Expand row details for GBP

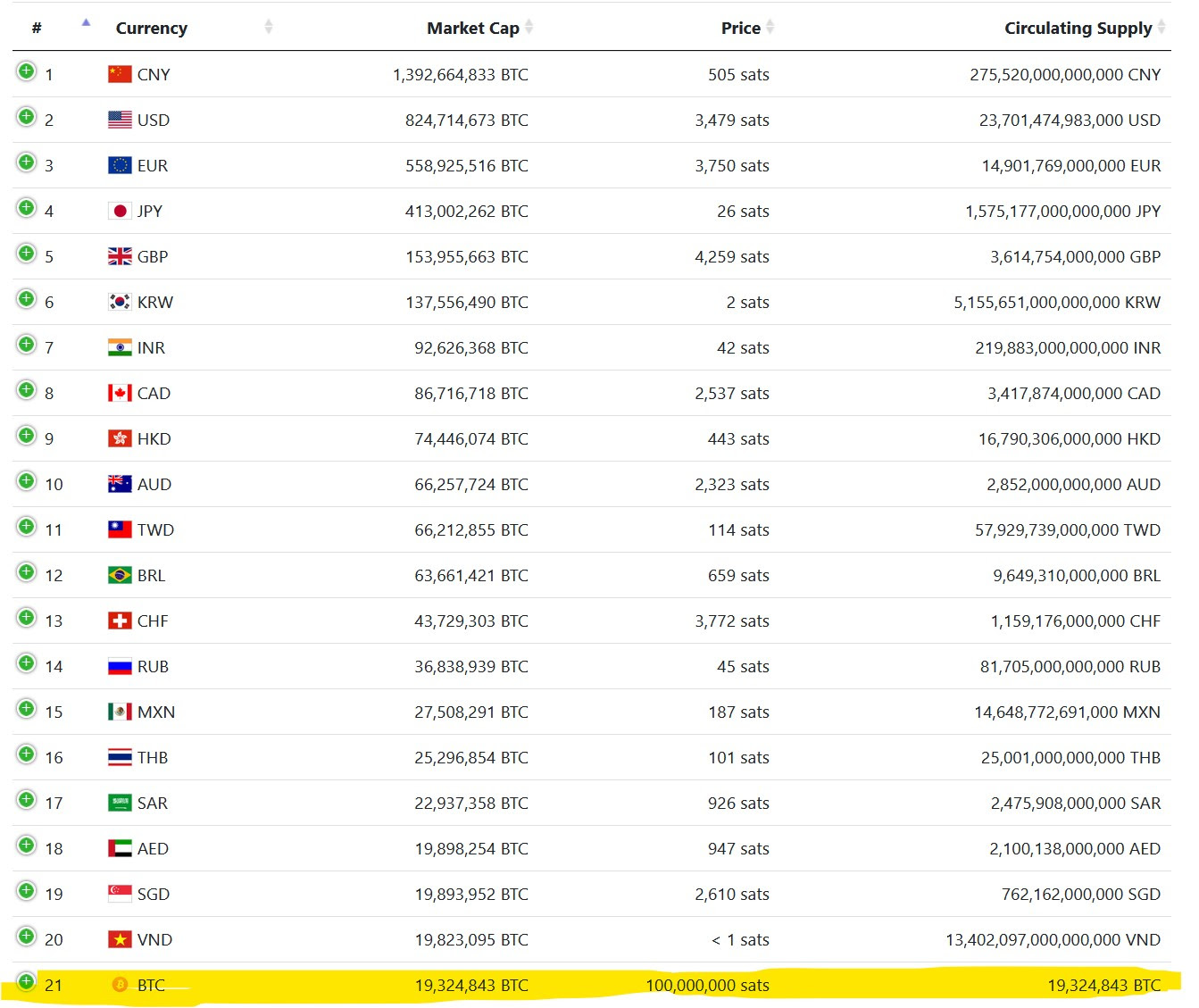pyautogui.click(x=27, y=254)
